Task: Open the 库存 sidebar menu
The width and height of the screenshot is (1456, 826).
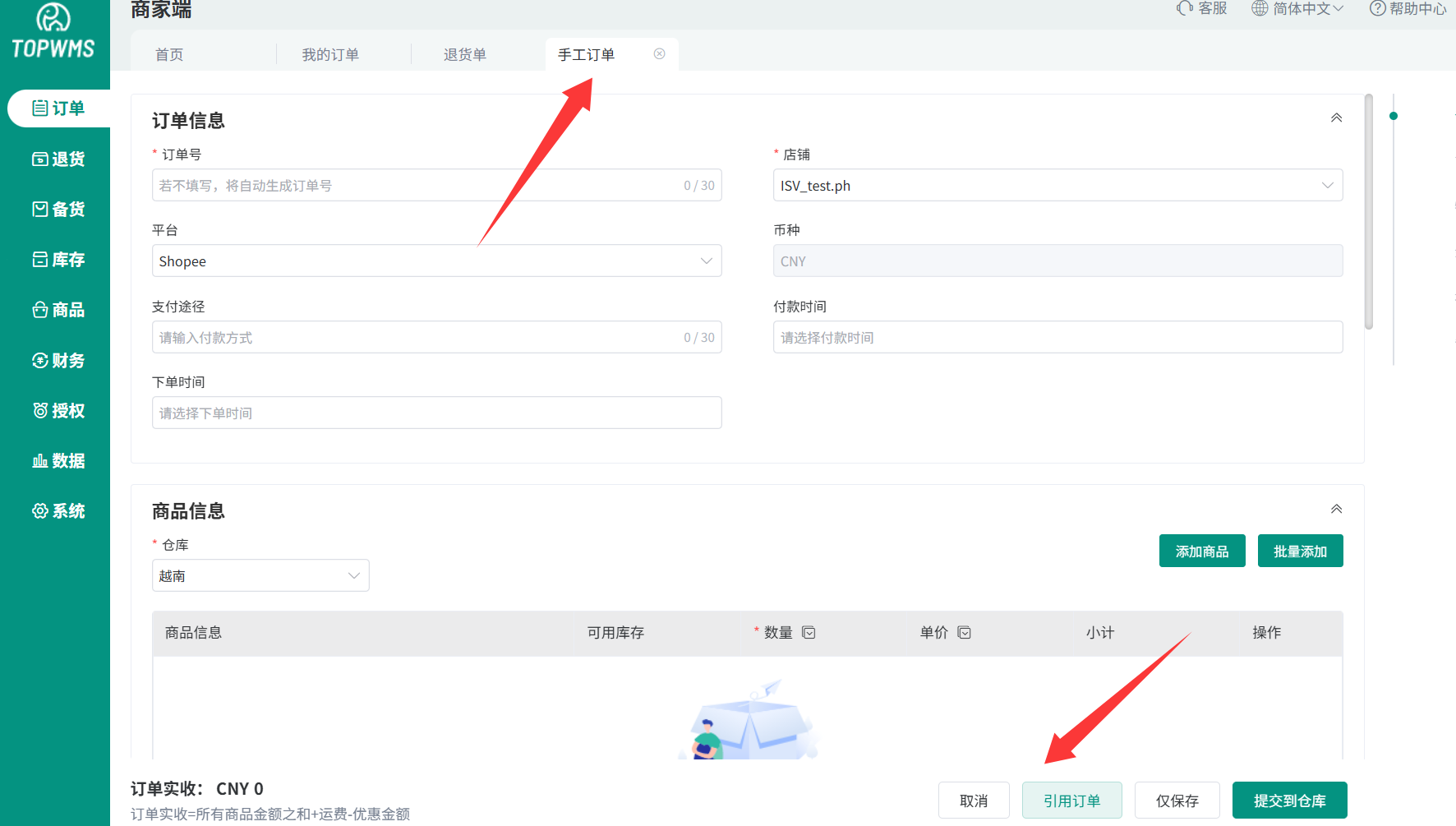Action: (x=58, y=260)
